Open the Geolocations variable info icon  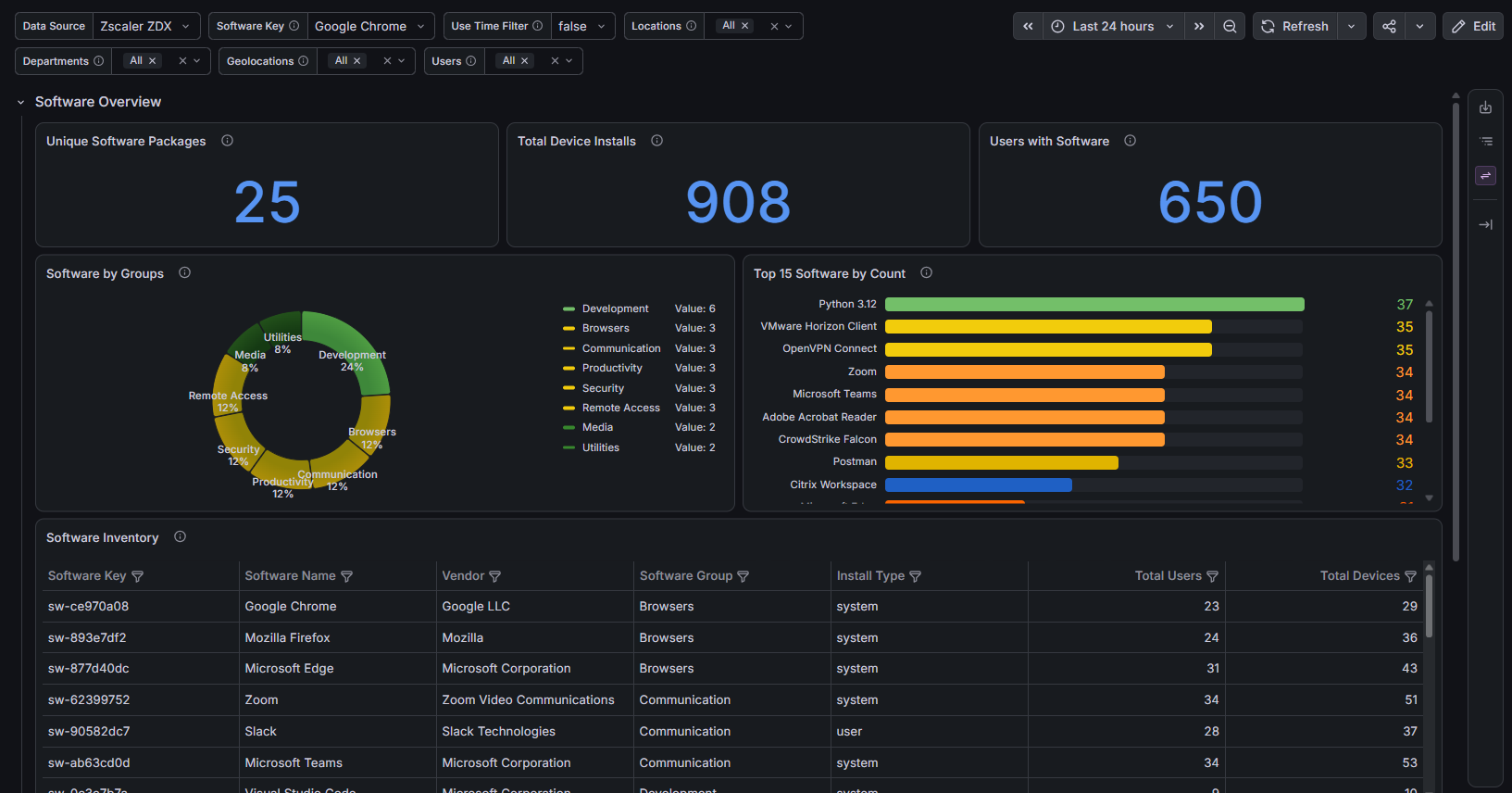click(303, 61)
